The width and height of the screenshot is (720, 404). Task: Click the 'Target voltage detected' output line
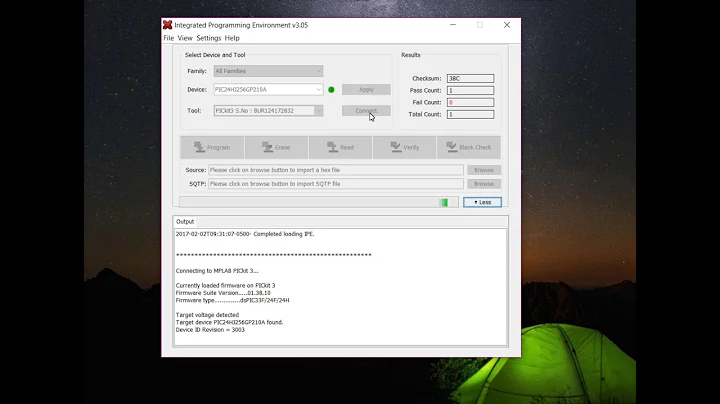[x=207, y=315]
